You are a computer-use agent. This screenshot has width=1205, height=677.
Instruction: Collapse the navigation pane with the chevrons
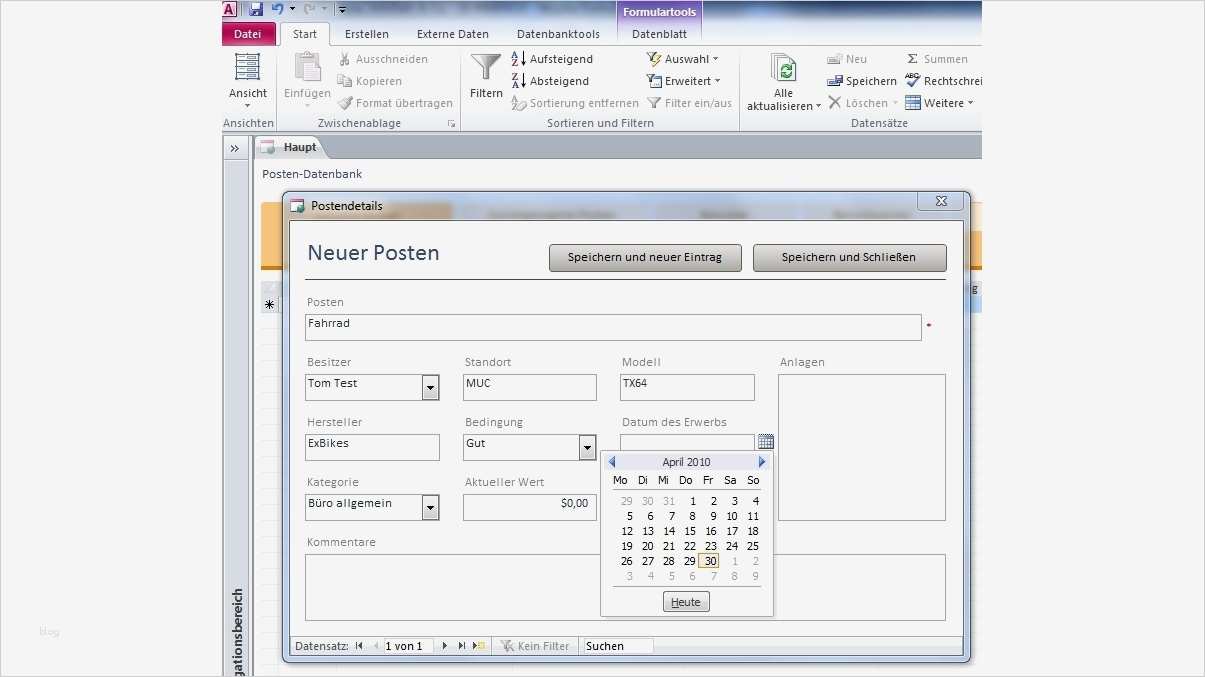pyautogui.click(x=235, y=146)
